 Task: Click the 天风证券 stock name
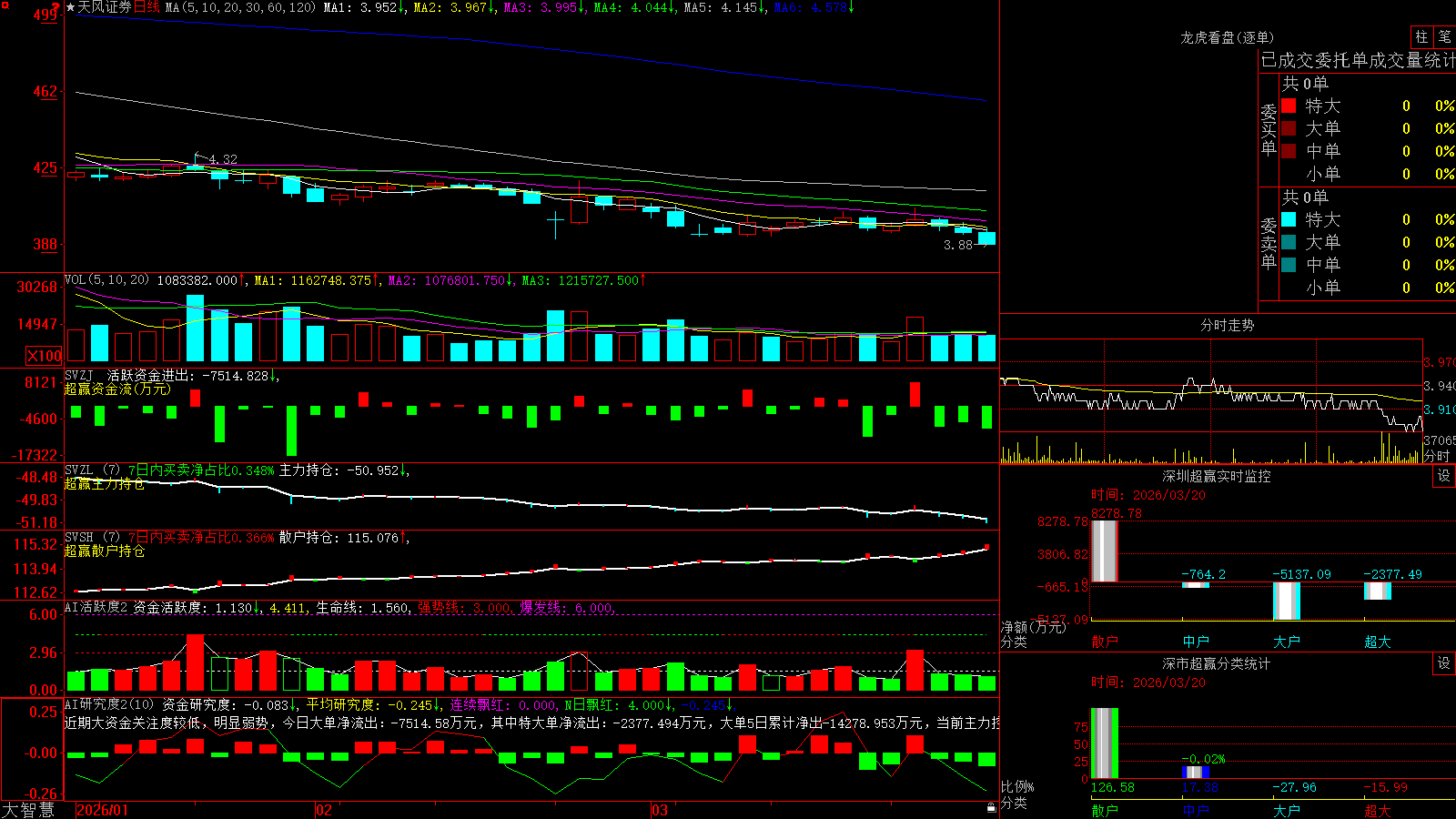coord(105,7)
